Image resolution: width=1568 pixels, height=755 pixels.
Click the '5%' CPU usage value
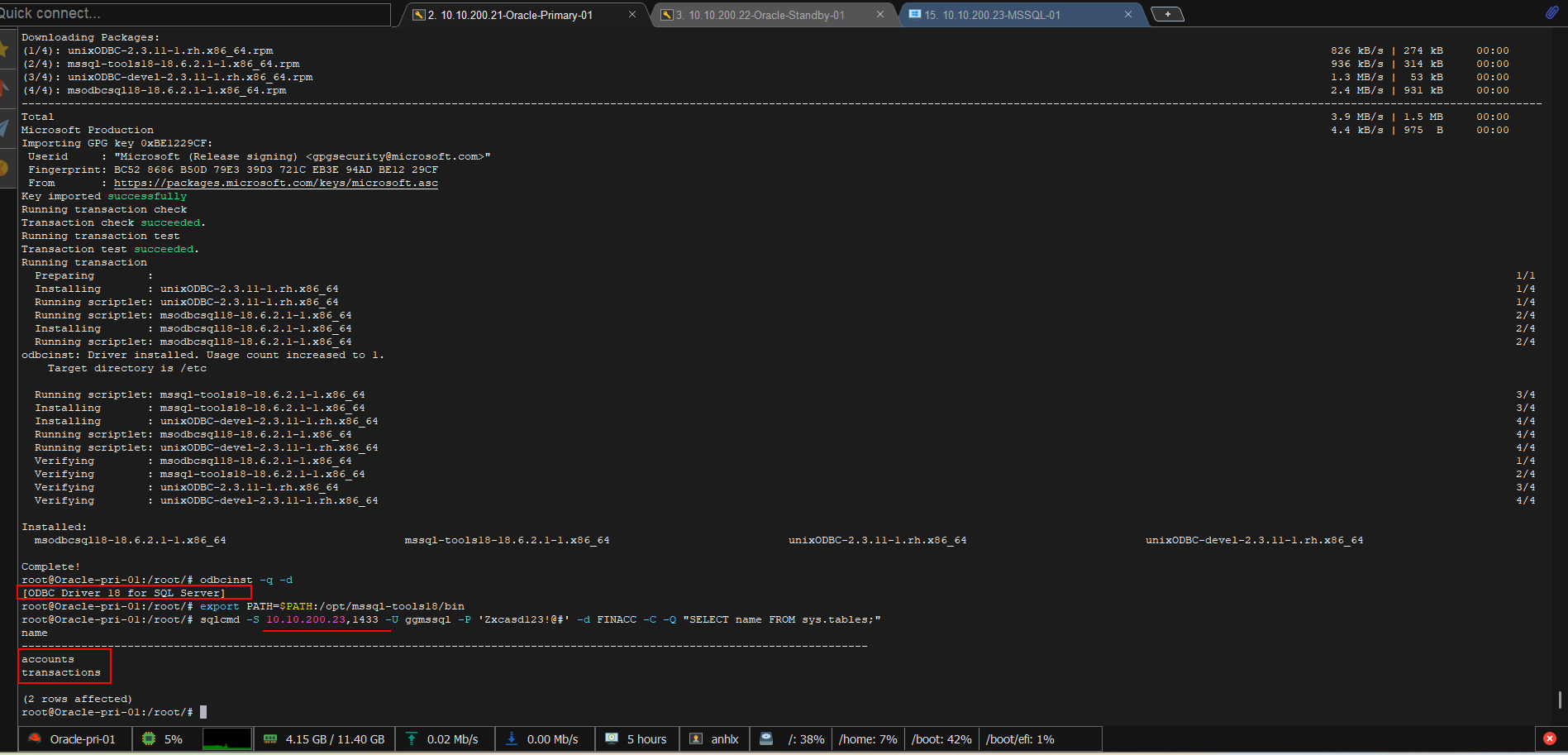(174, 739)
